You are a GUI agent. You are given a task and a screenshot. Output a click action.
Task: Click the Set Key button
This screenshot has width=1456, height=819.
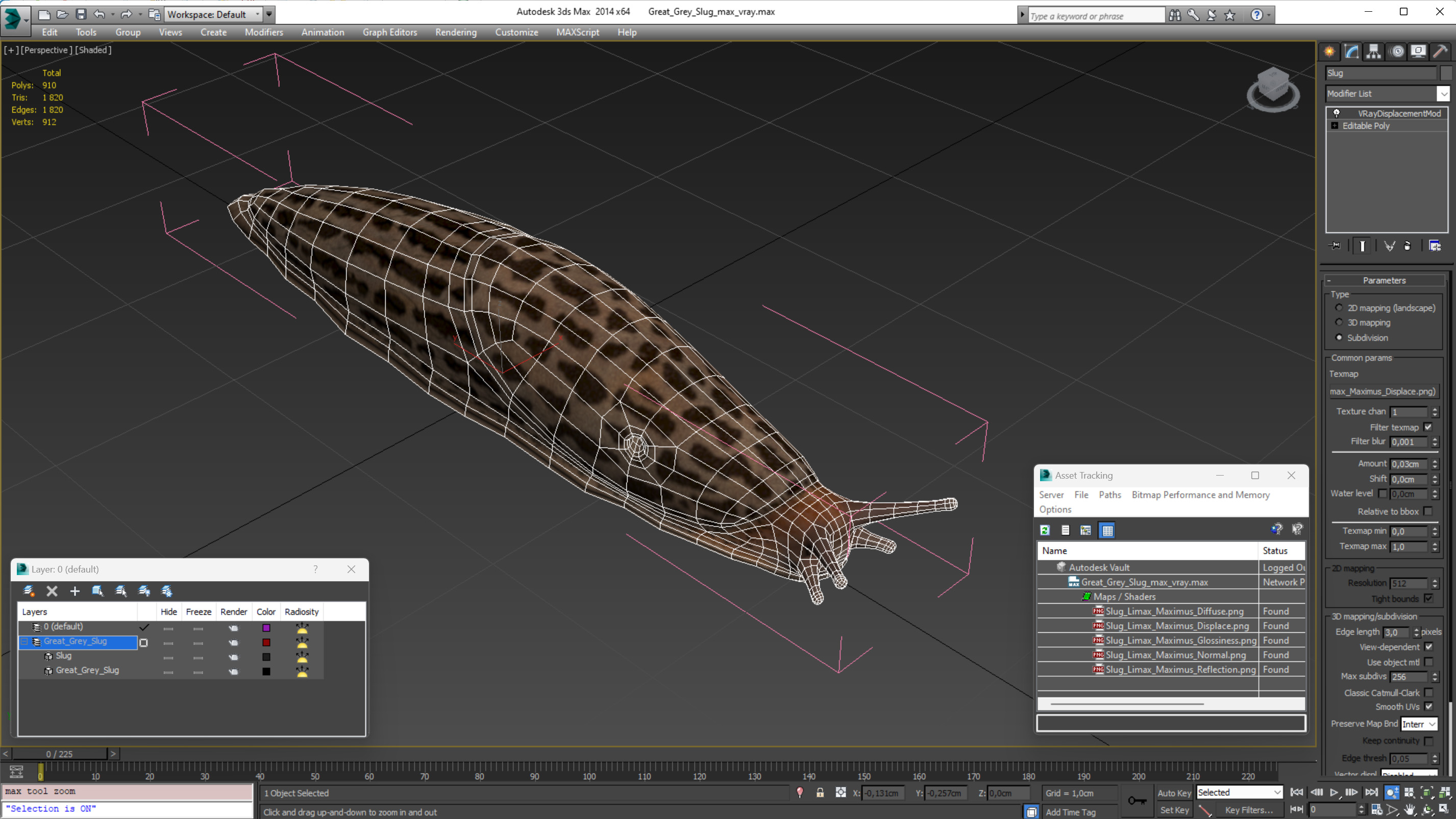(x=1174, y=810)
